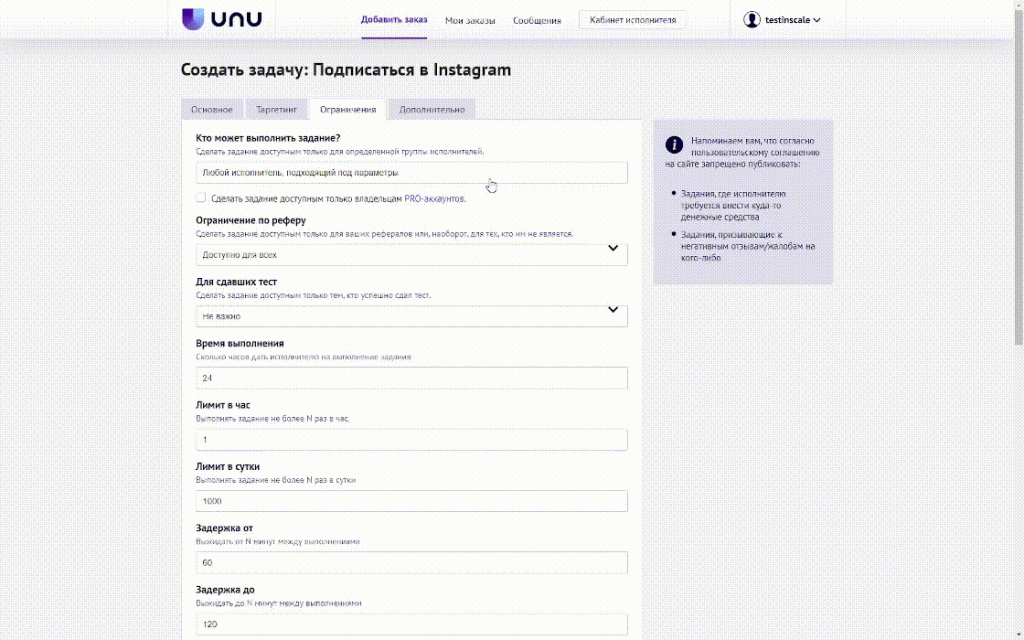The height and width of the screenshot is (640, 1024).
Task: Switch to the 'Основное' tab
Action: pos(212,109)
